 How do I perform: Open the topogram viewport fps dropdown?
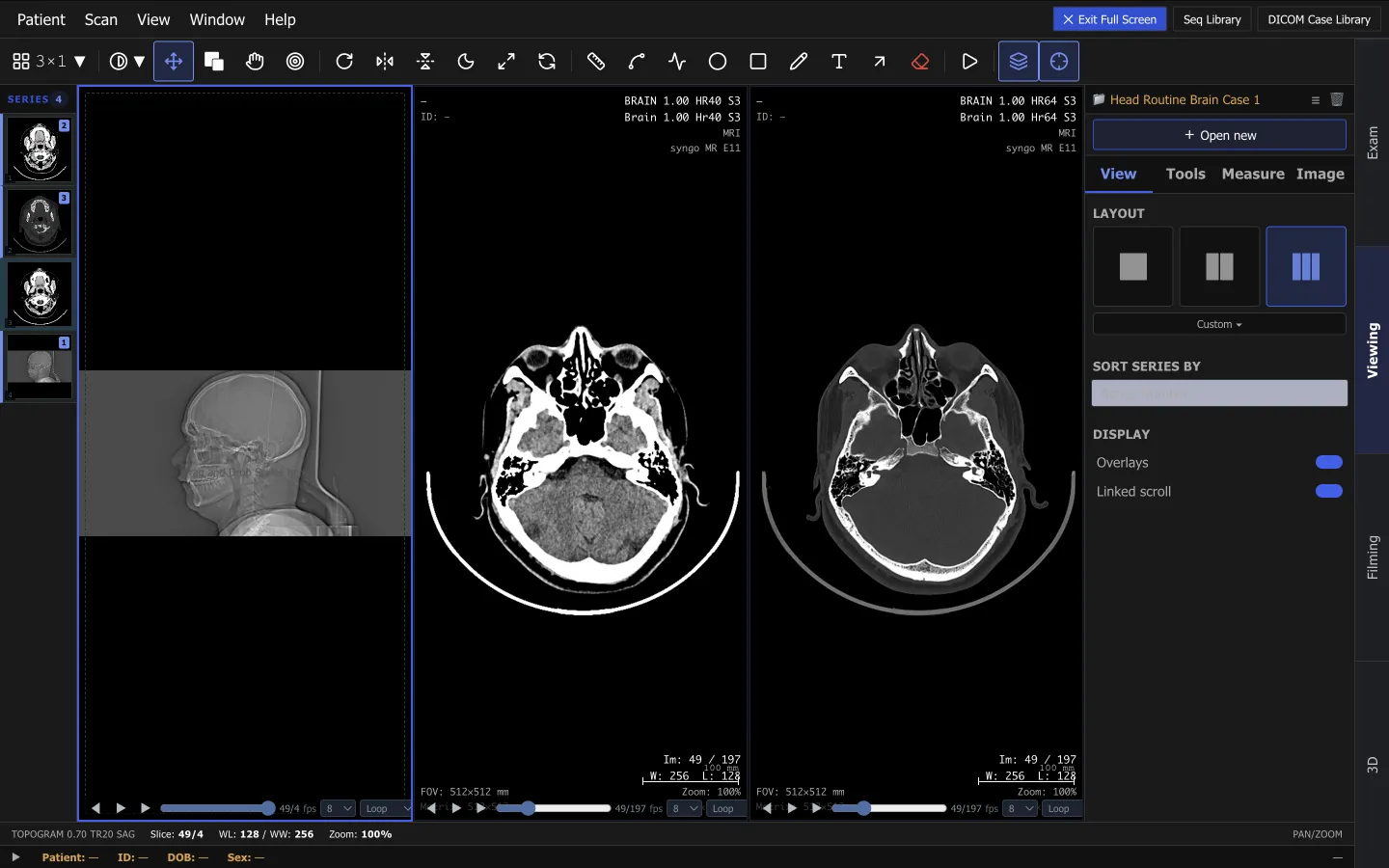(x=339, y=808)
